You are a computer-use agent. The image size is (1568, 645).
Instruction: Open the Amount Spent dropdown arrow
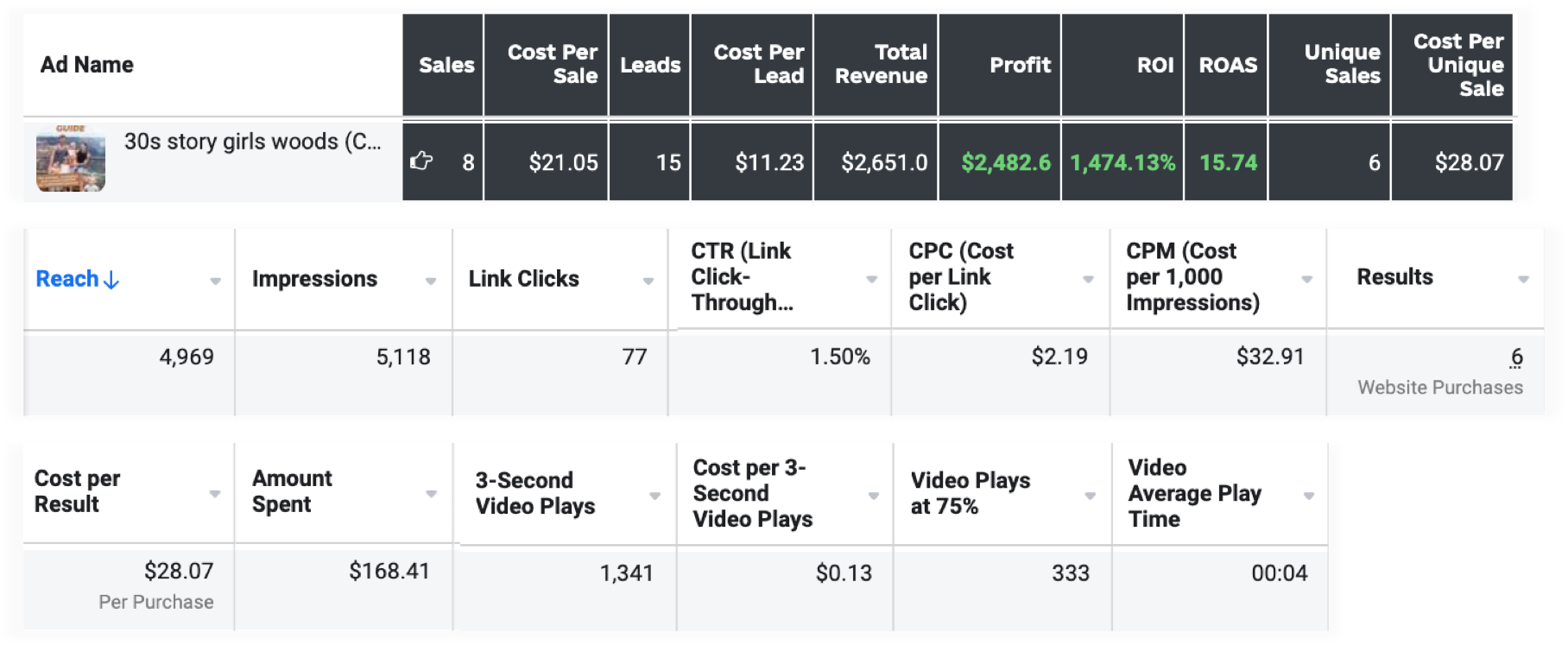(431, 494)
